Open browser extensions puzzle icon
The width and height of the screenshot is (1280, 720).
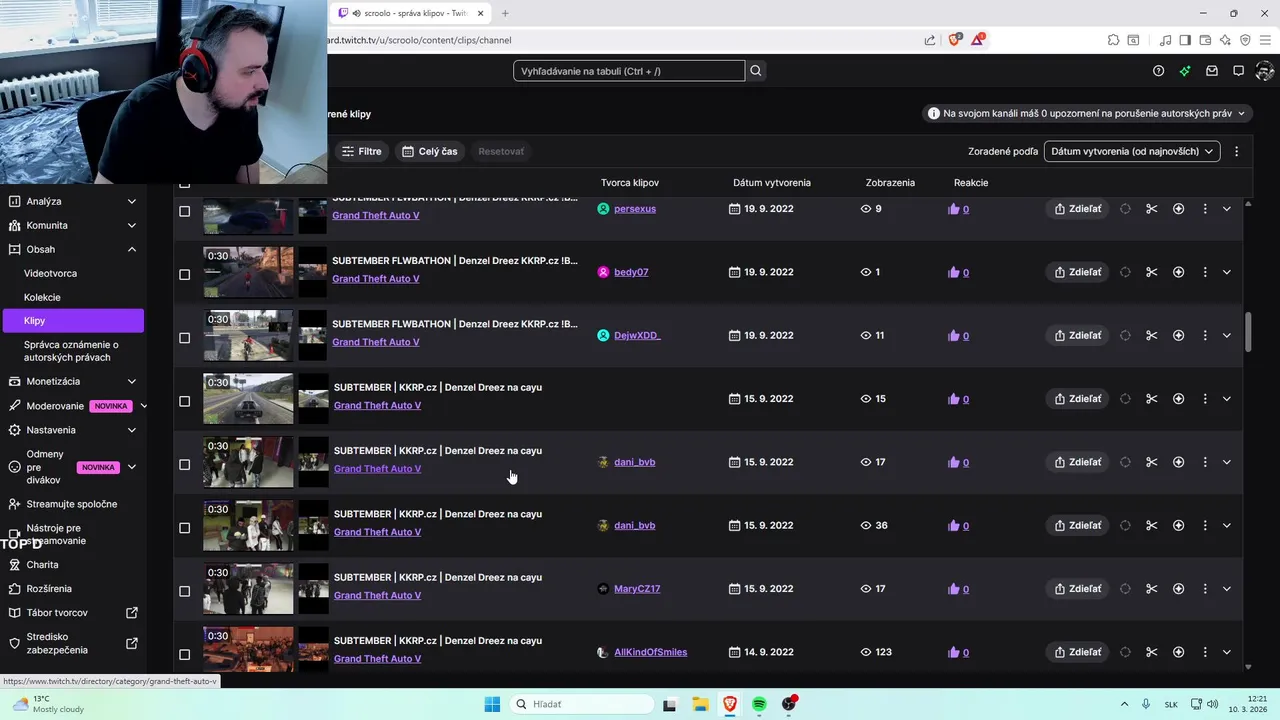1113,40
